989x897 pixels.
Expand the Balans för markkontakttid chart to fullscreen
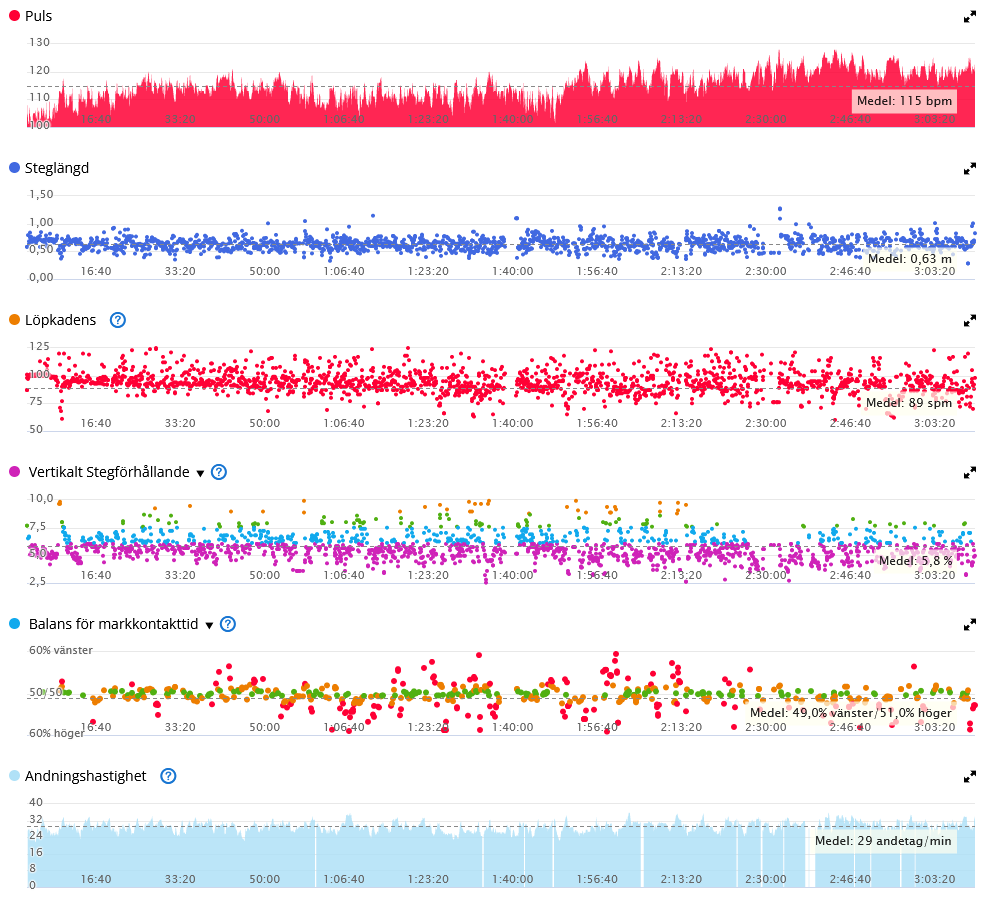(969, 625)
